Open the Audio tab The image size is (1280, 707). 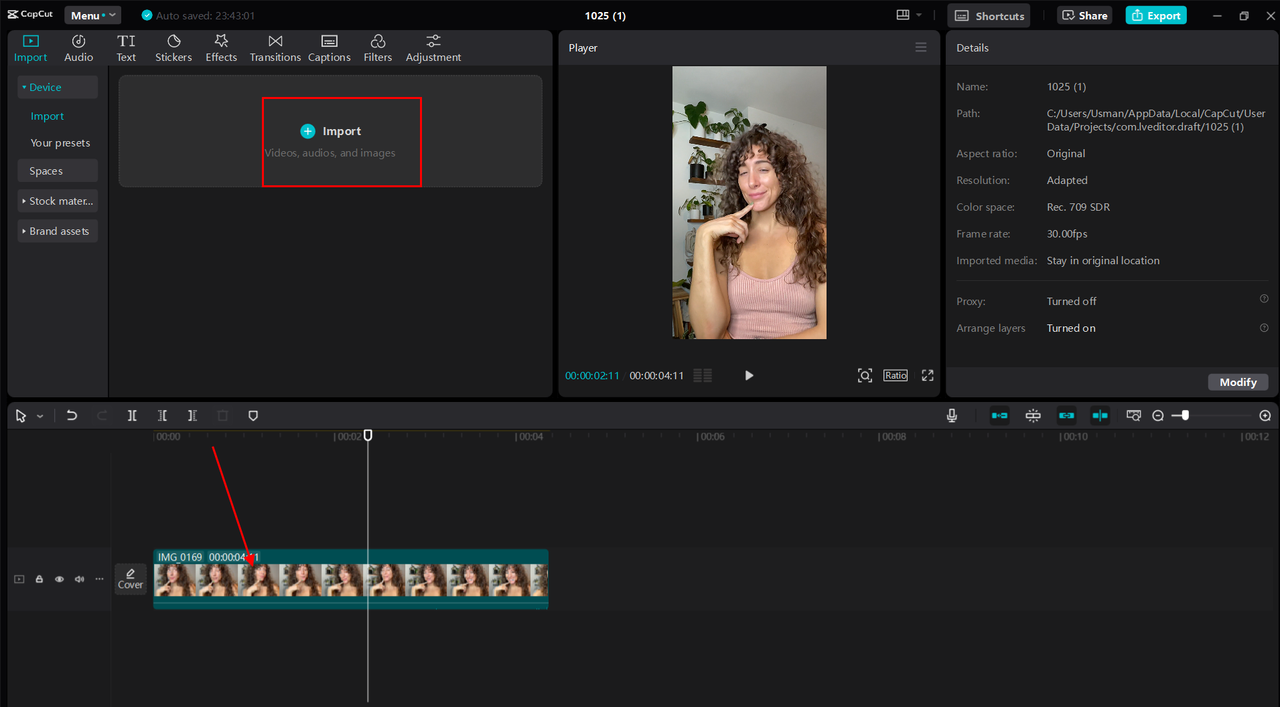[x=79, y=48]
